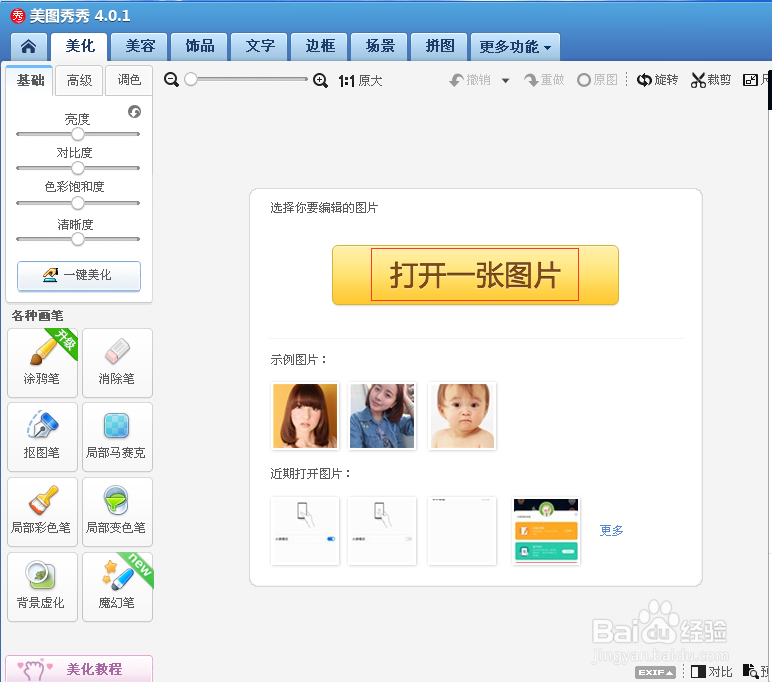
Task: Open the blank white recent image
Action: coord(462,531)
